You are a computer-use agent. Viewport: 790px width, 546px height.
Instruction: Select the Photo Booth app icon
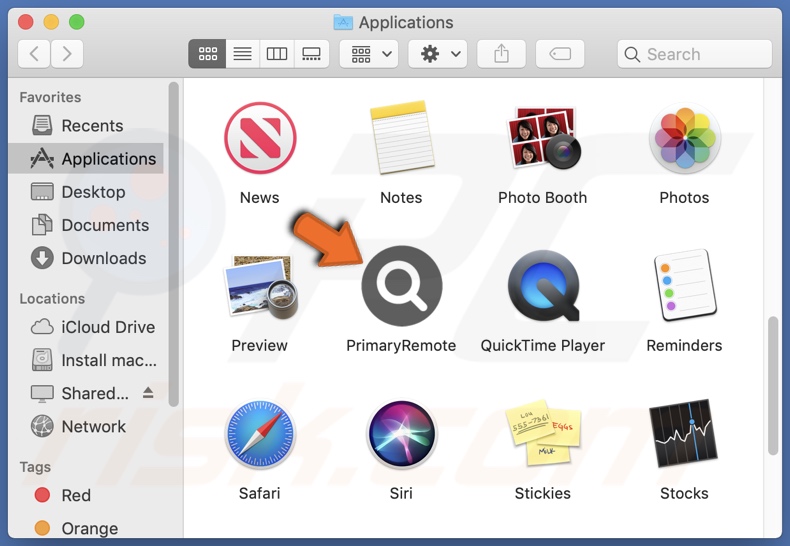[x=543, y=138]
